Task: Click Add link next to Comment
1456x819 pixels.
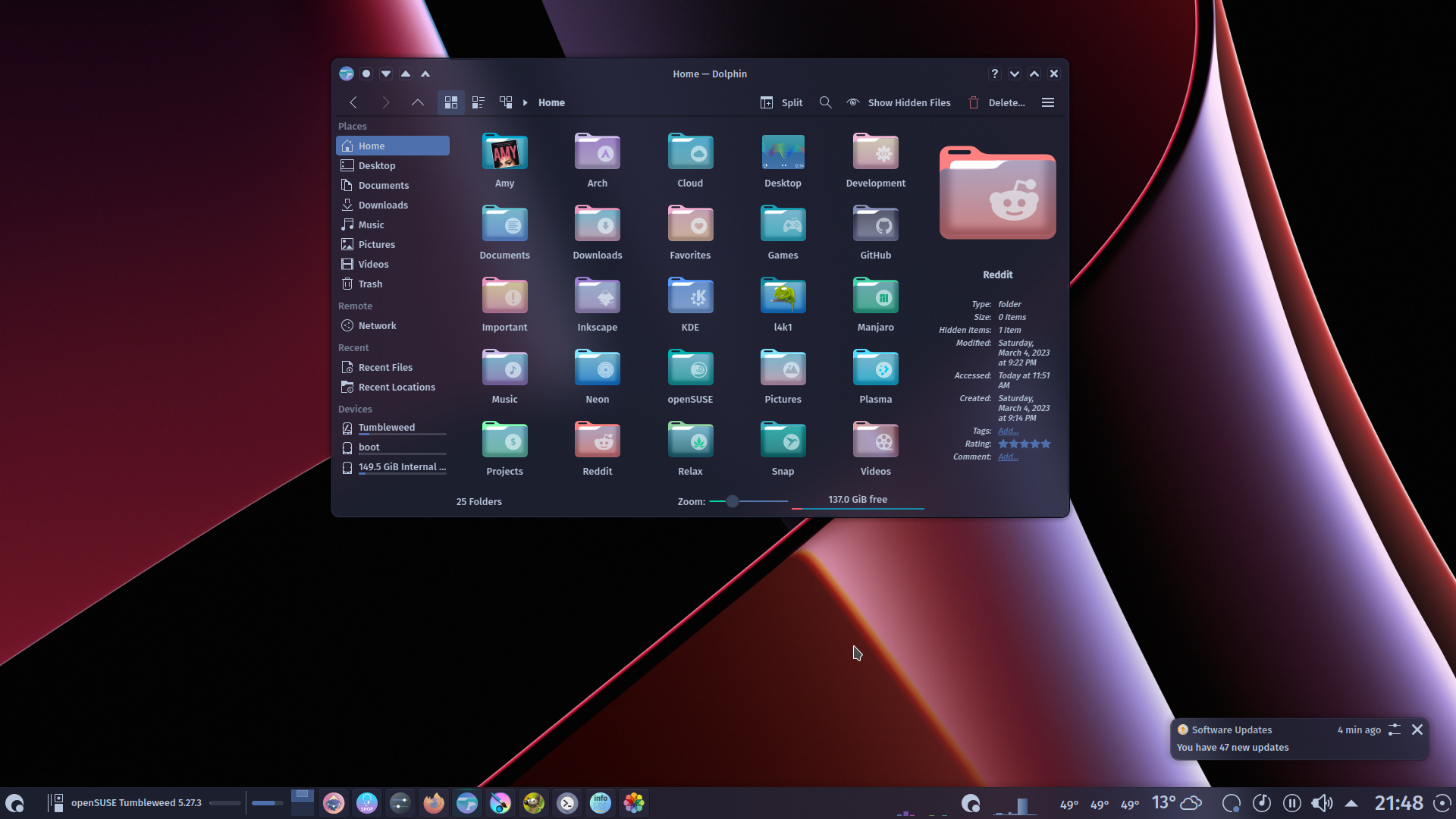Action: [1008, 457]
